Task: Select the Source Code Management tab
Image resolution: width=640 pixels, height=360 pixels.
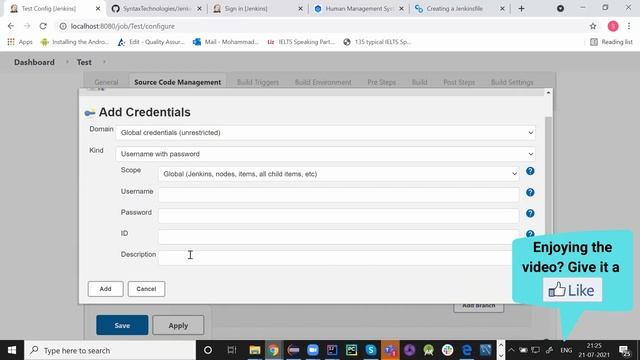Action: point(178,82)
